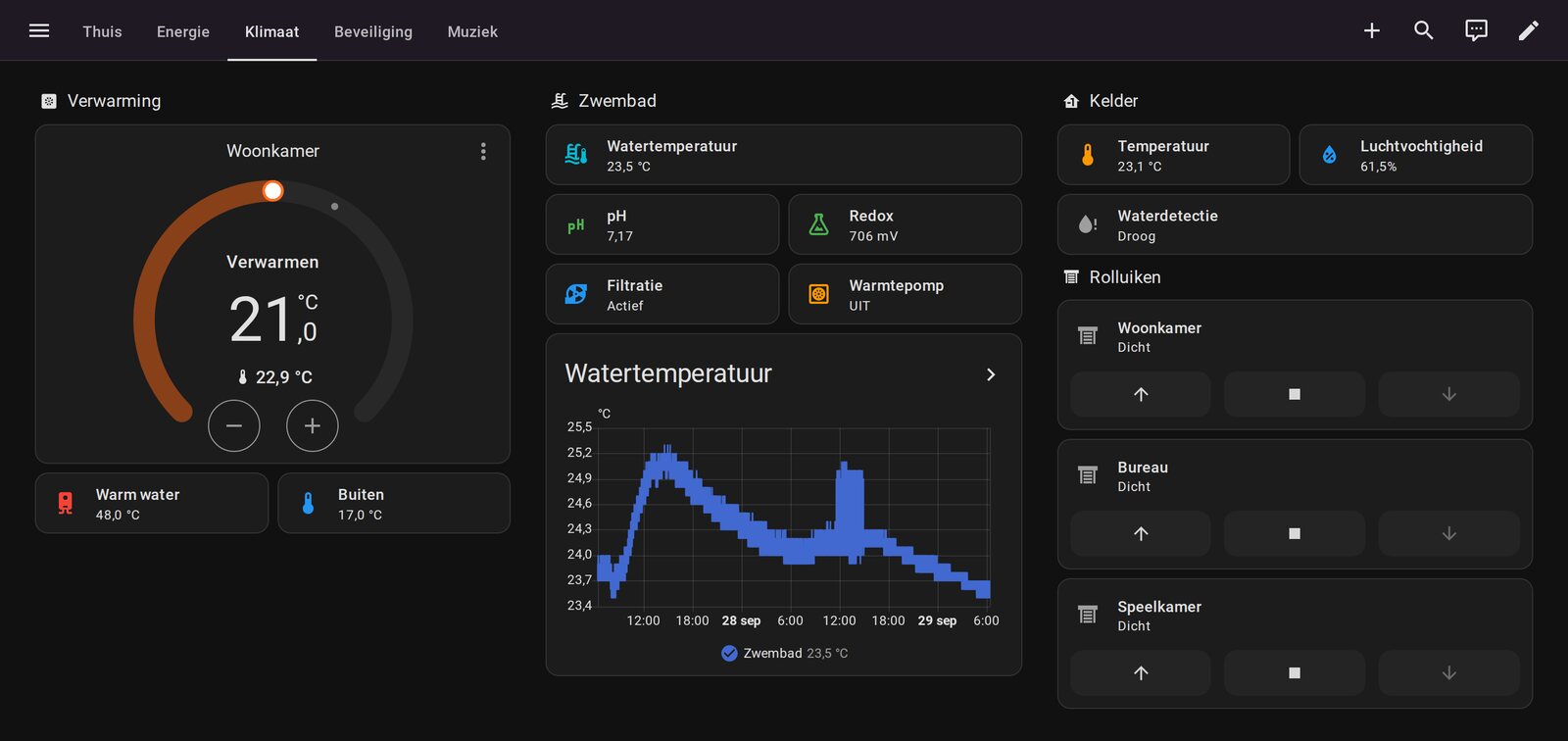
Task: Select the Klimaat tab
Action: click(x=271, y=31)
